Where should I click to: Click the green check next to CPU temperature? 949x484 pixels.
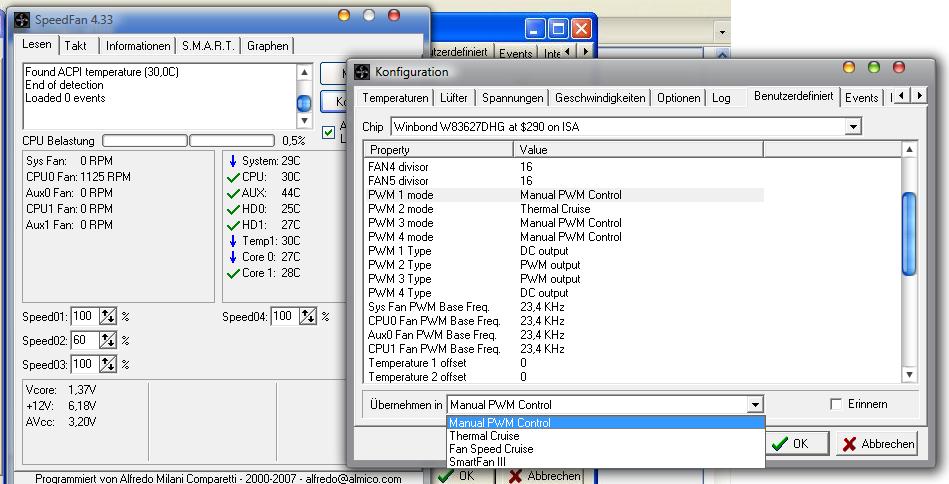(x=233, y=177)
